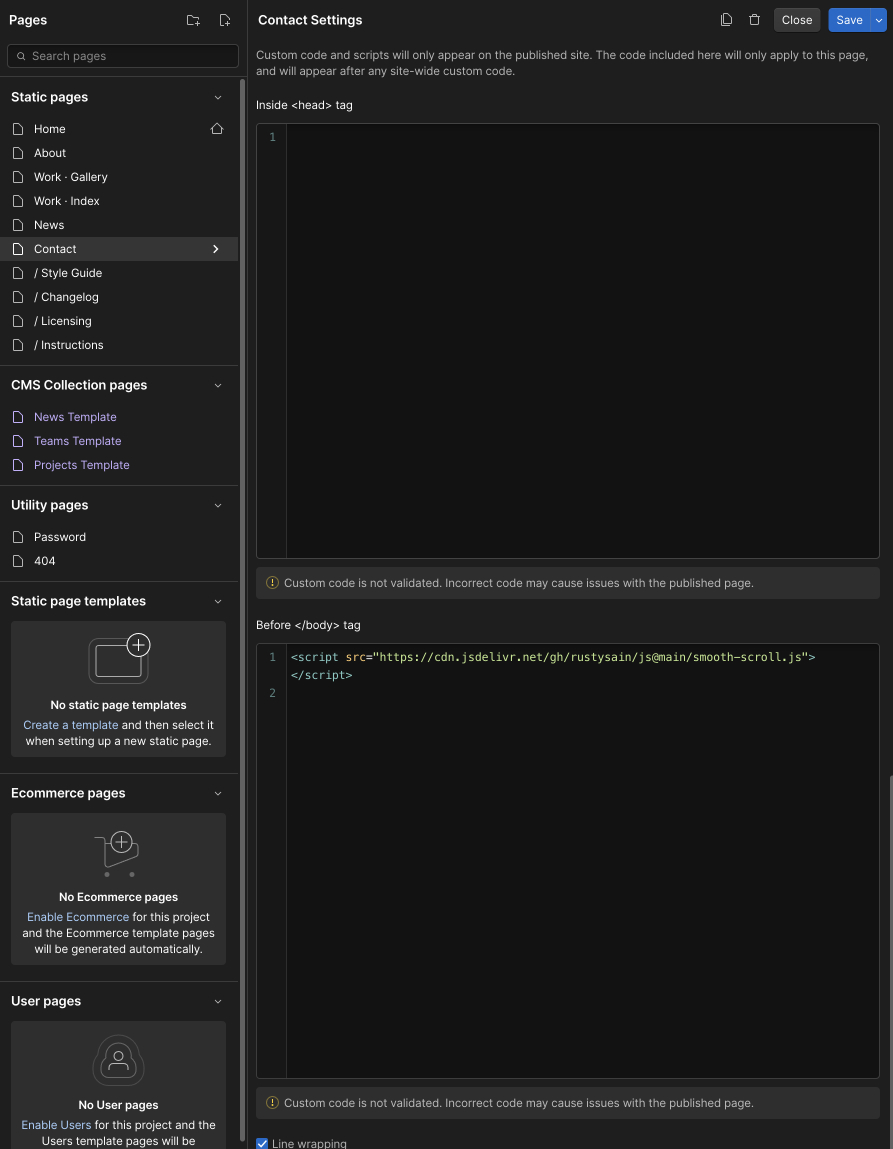Select the Work · Gallery page
893x1149 pixels.
(70, 177)
